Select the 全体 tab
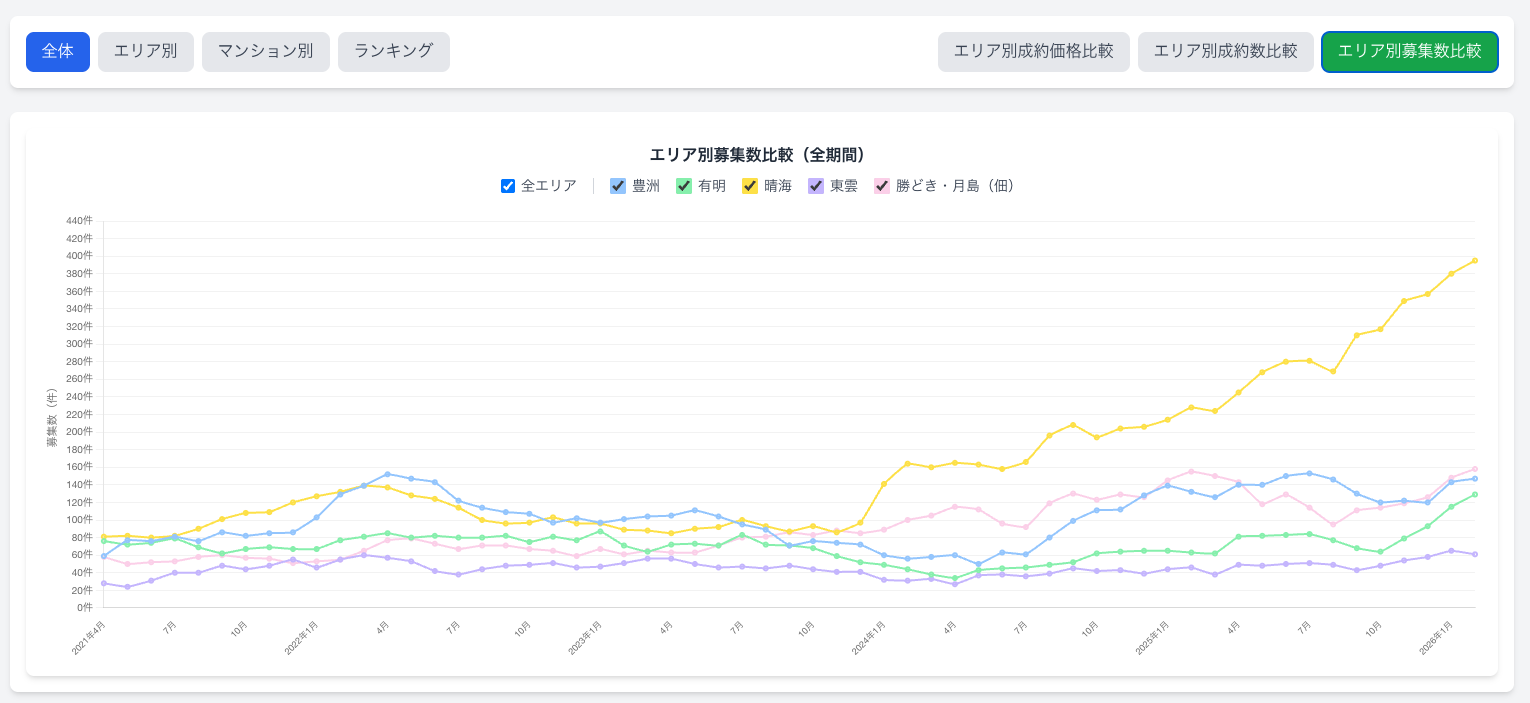1530x703 pixels. tap(58, 52)
